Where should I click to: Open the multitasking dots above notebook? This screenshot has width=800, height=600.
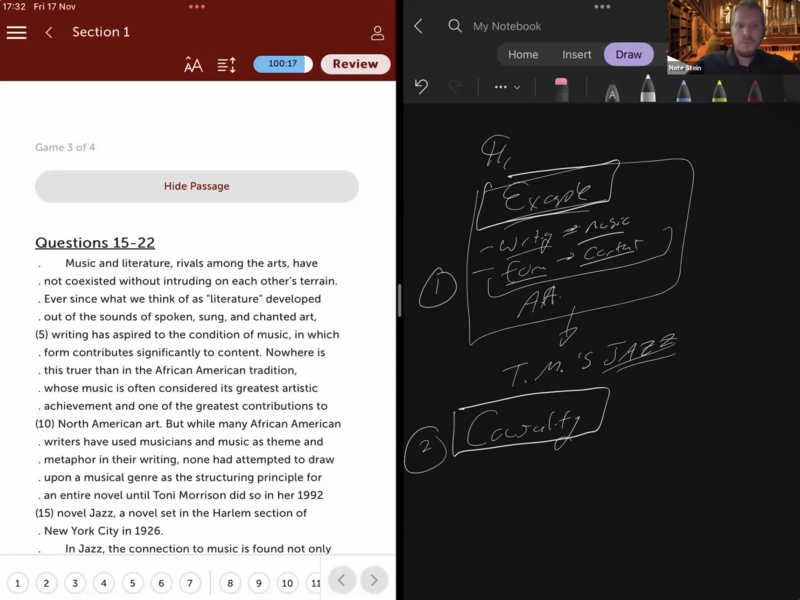pos(602,6)
